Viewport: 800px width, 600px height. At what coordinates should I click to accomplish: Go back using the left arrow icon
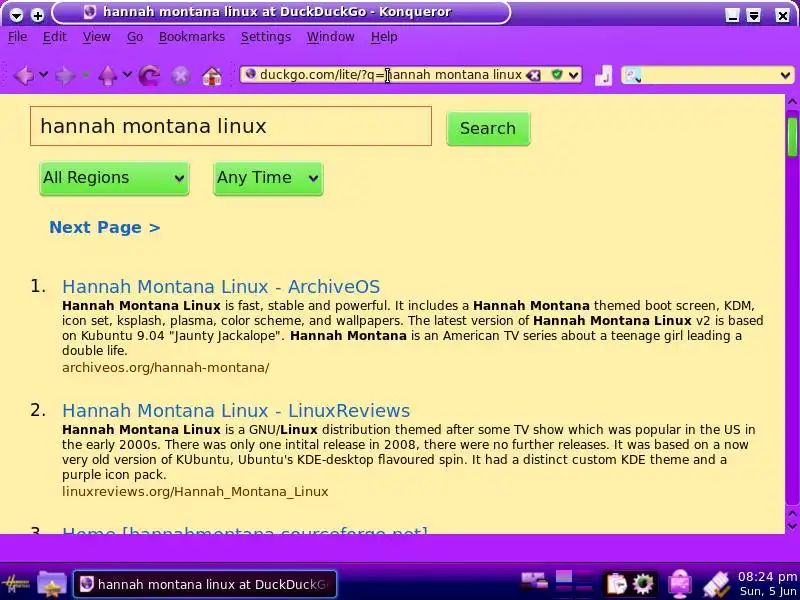[23, 76]
